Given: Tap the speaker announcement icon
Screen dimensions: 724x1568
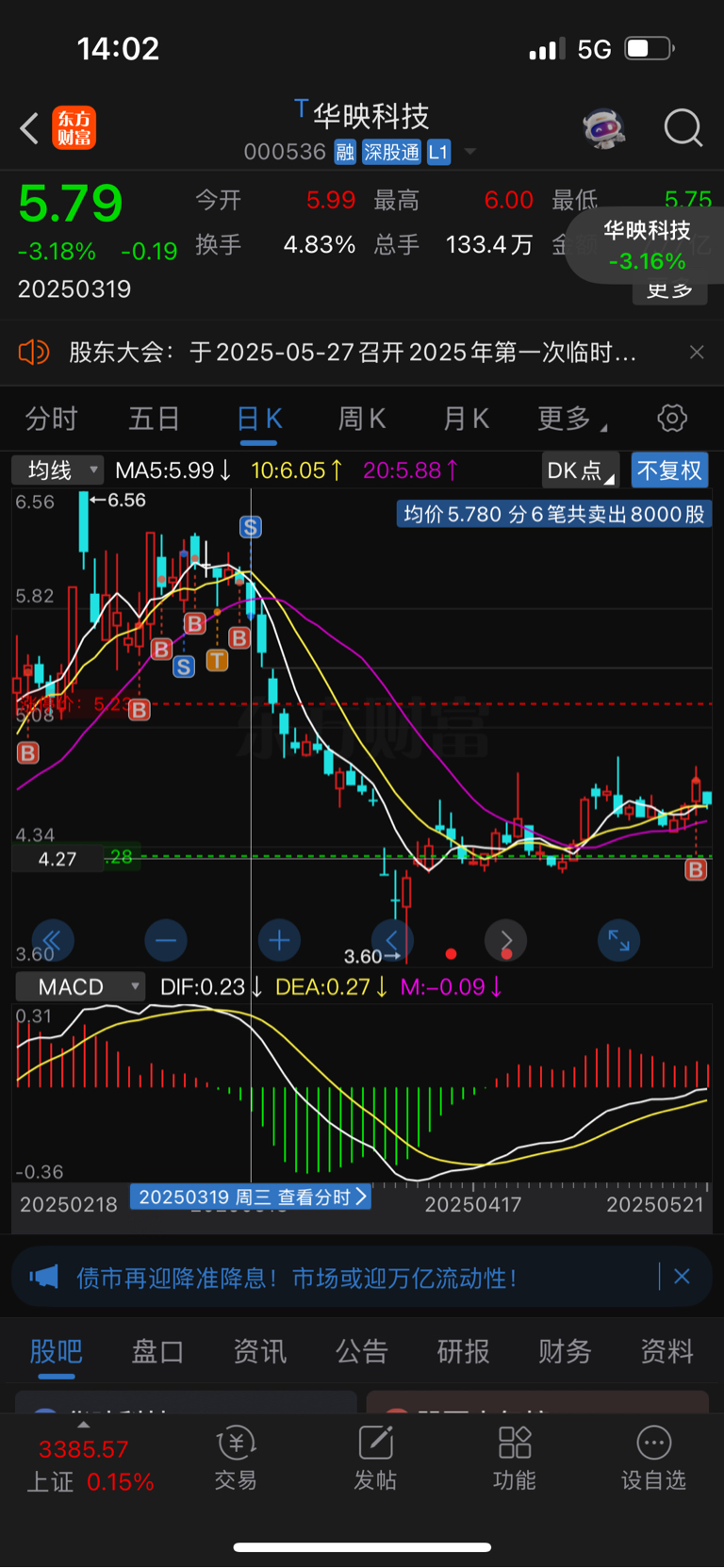Looking at the screenshot, I should click(34, 353).
